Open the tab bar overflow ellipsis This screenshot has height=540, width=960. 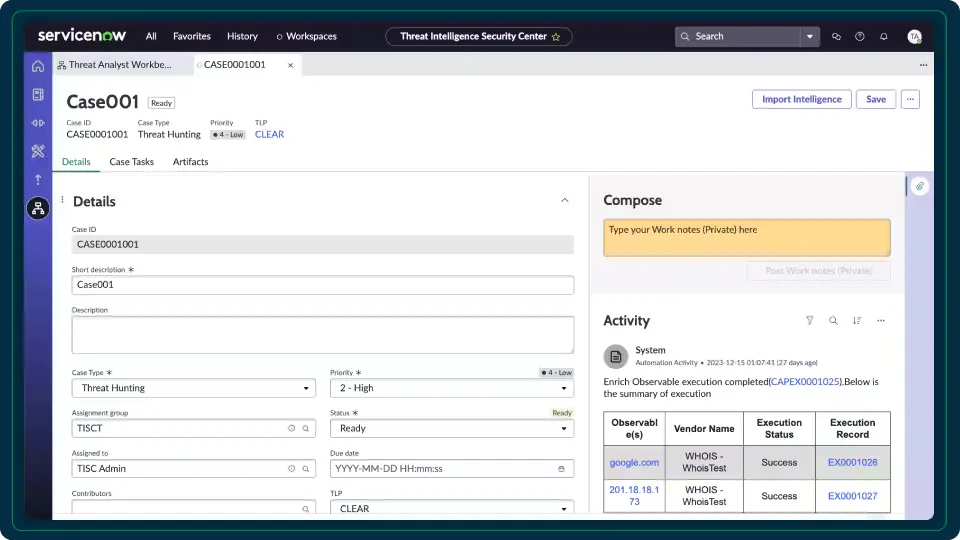click(x=923, y=65)
